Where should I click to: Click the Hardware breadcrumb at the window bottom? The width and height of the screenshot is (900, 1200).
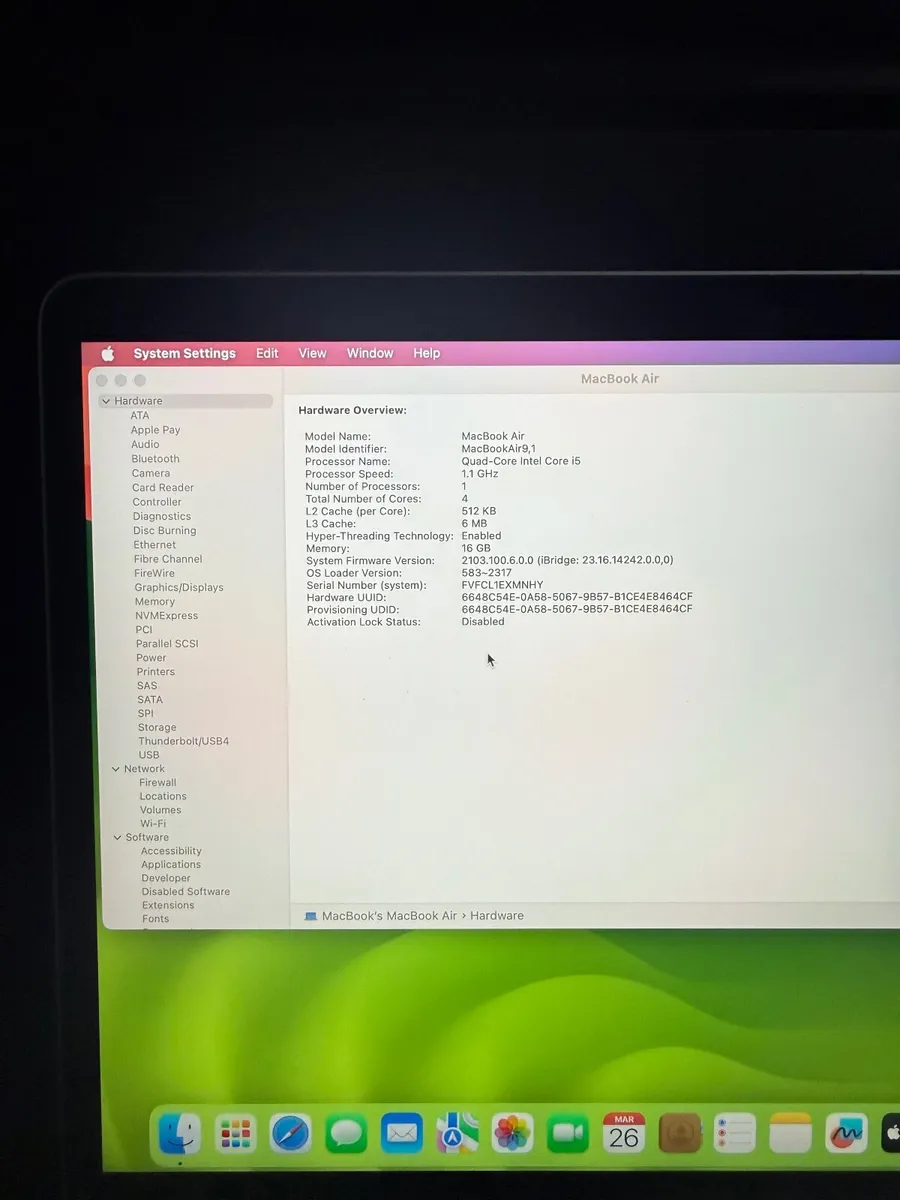pos(497,915)
